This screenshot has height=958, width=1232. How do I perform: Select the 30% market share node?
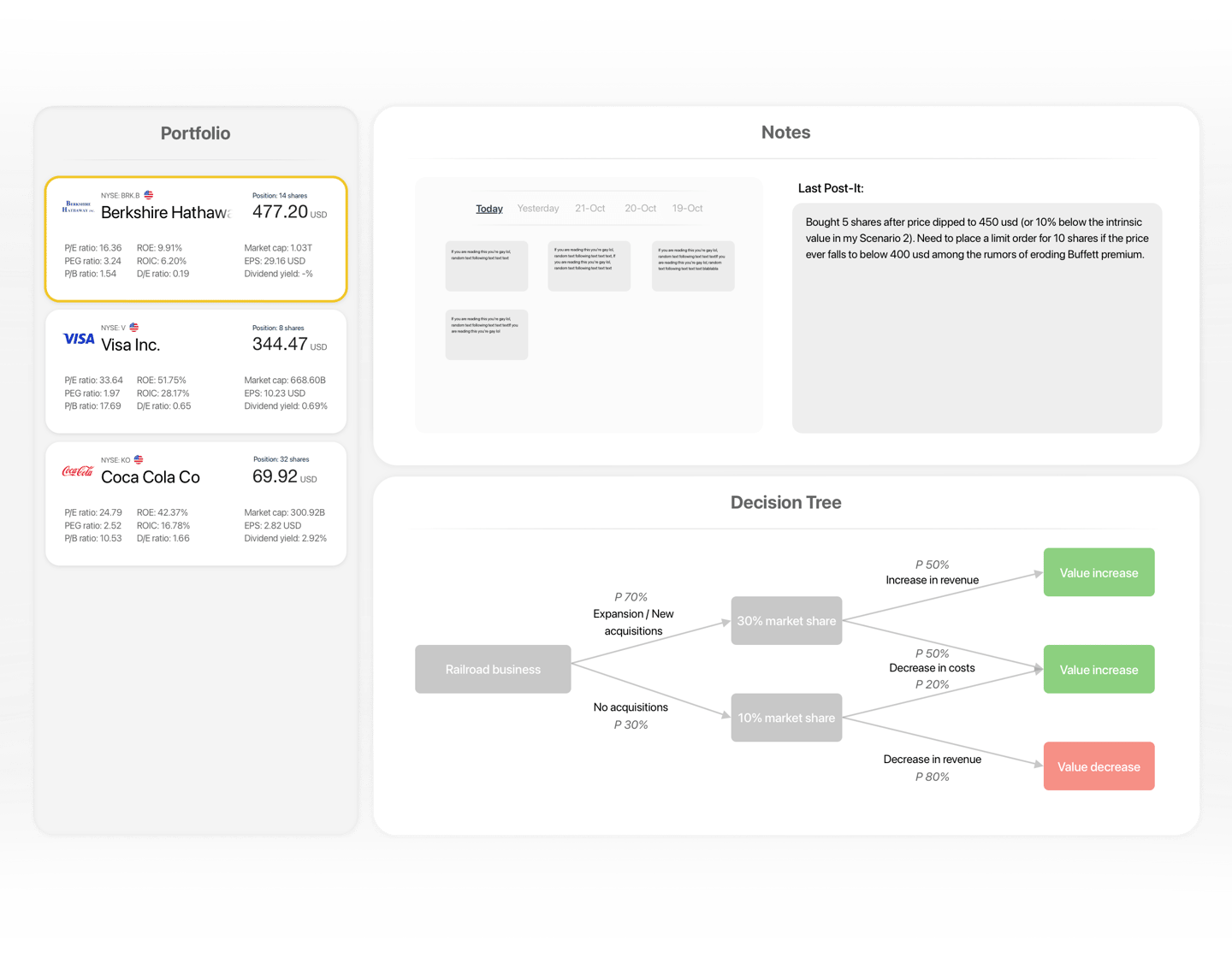[x=786, y=621]
